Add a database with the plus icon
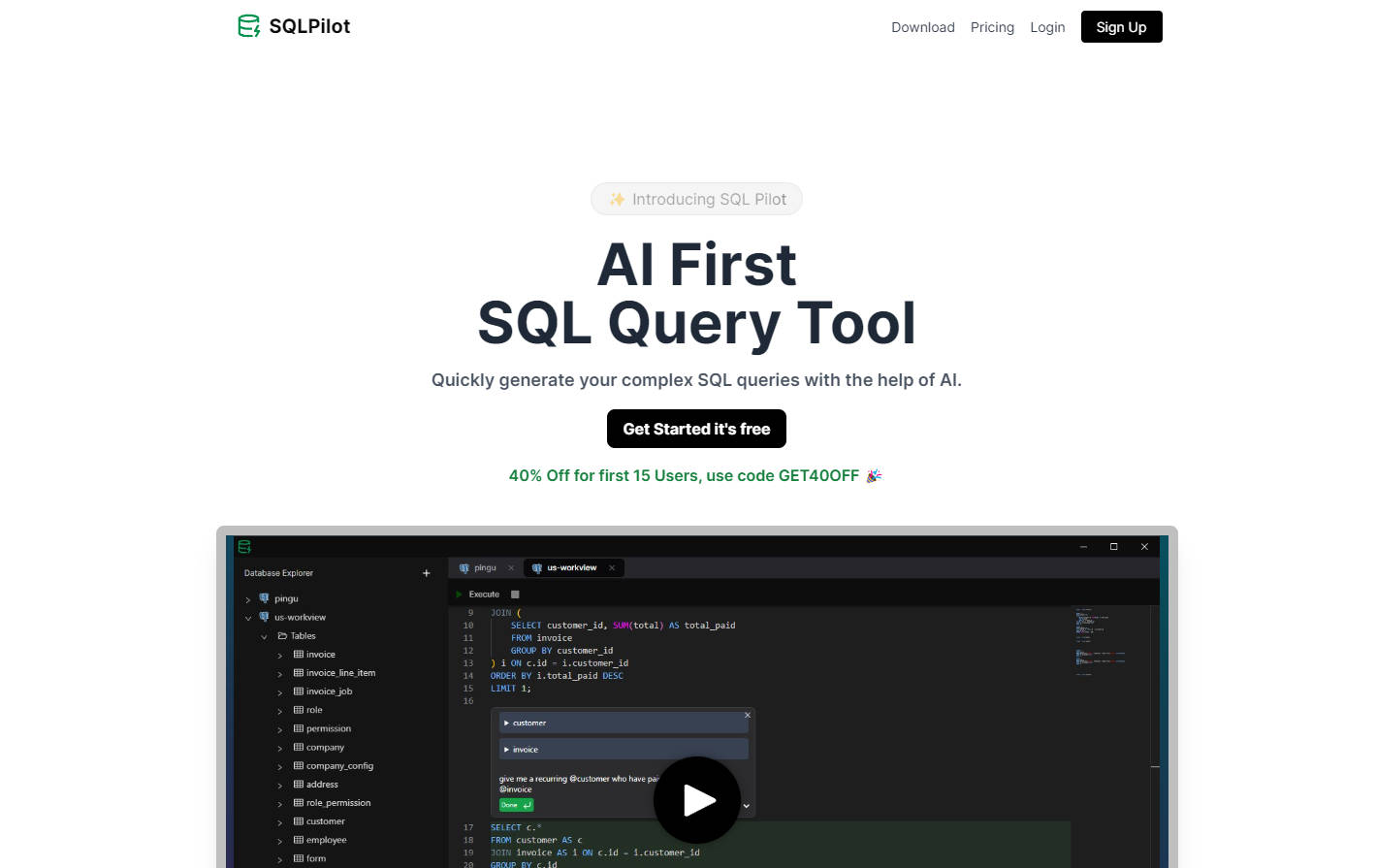The width and height of the screenshot is (1376, 868). point(426,573)
